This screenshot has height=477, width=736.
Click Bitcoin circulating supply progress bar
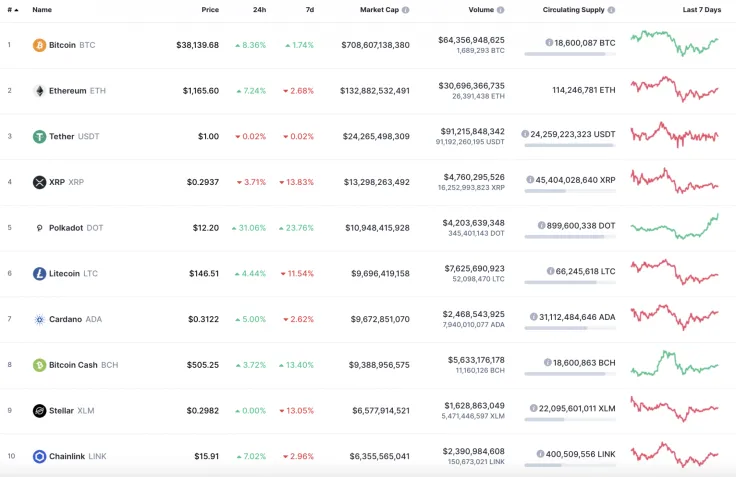click(x=570, y=54)
